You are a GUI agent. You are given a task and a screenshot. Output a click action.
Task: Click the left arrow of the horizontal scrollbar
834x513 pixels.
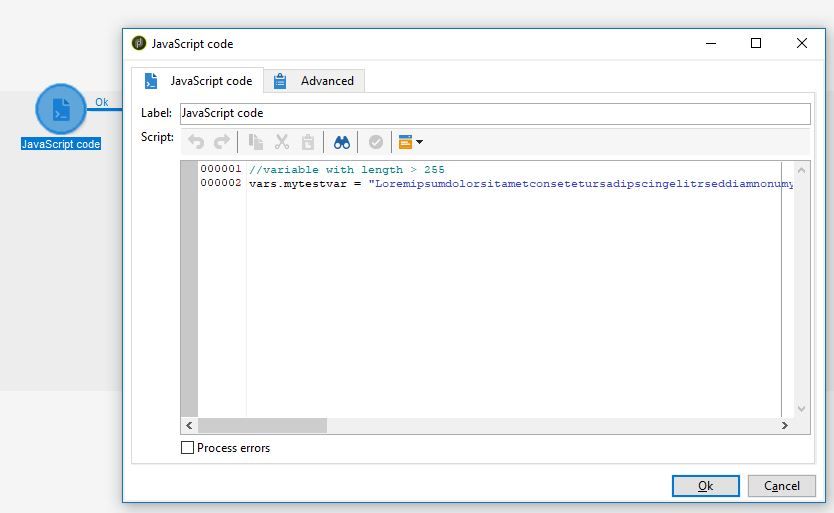[x=189, y=426]
